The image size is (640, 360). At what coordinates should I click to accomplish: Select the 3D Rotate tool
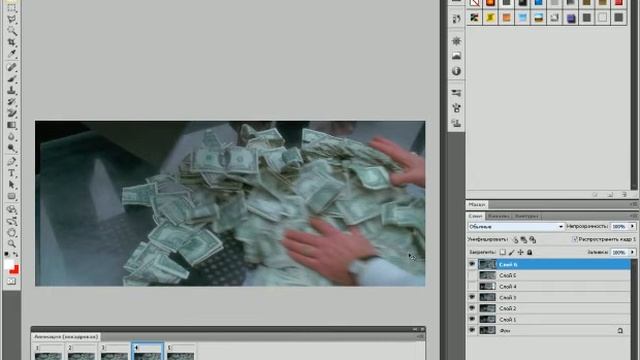12,210
